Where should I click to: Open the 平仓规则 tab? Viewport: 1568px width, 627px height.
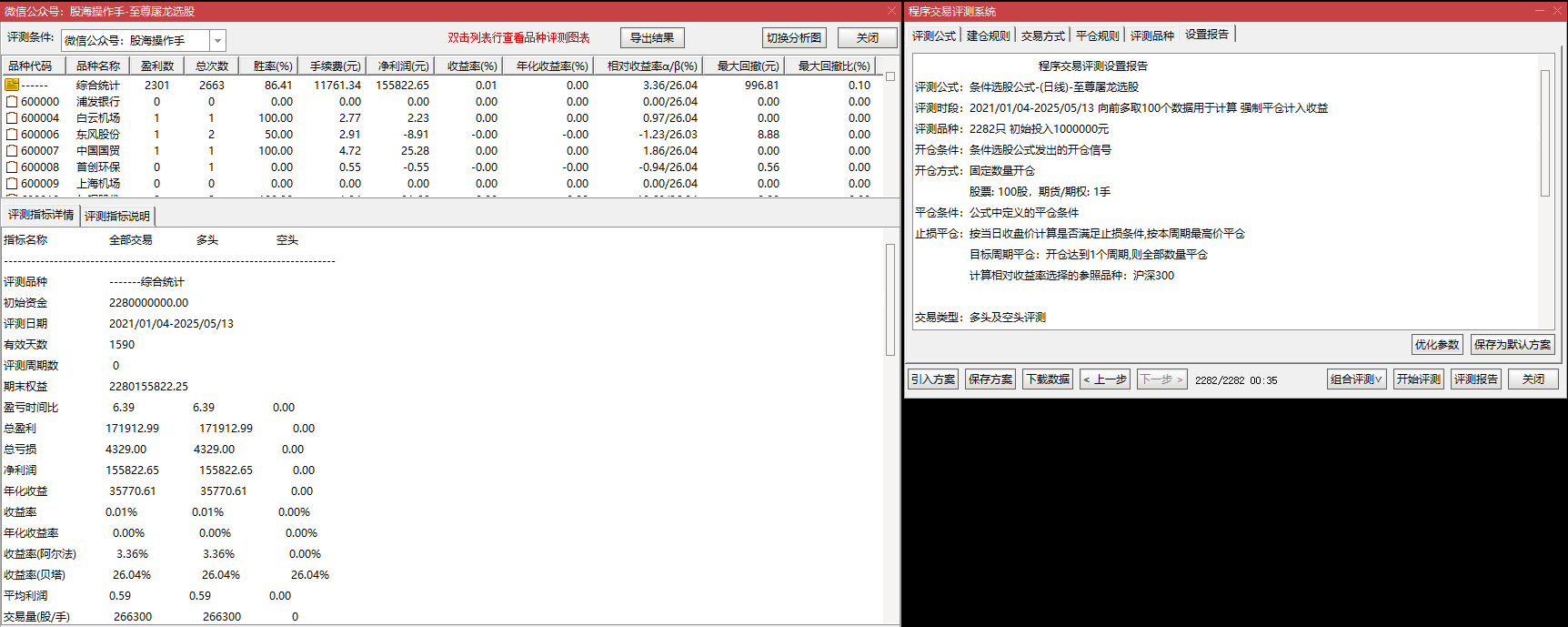pos(1098,35)
